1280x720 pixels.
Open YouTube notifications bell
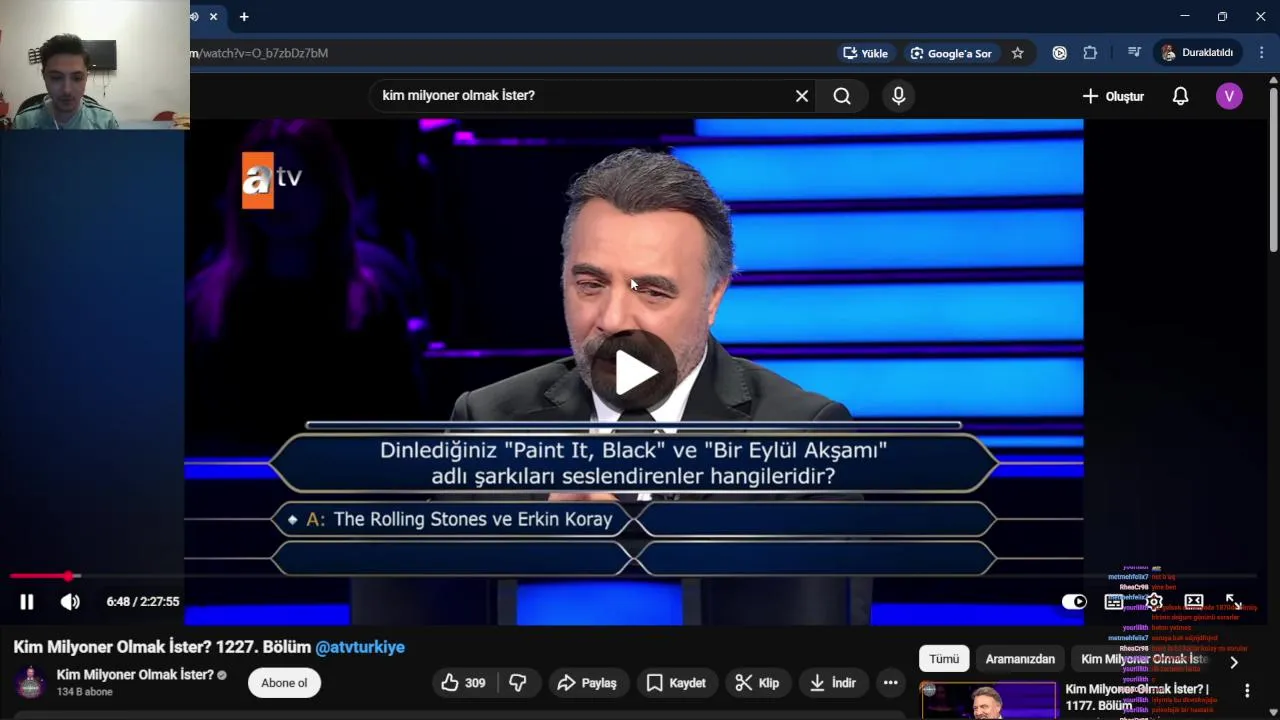click(x=1181, y=96)
